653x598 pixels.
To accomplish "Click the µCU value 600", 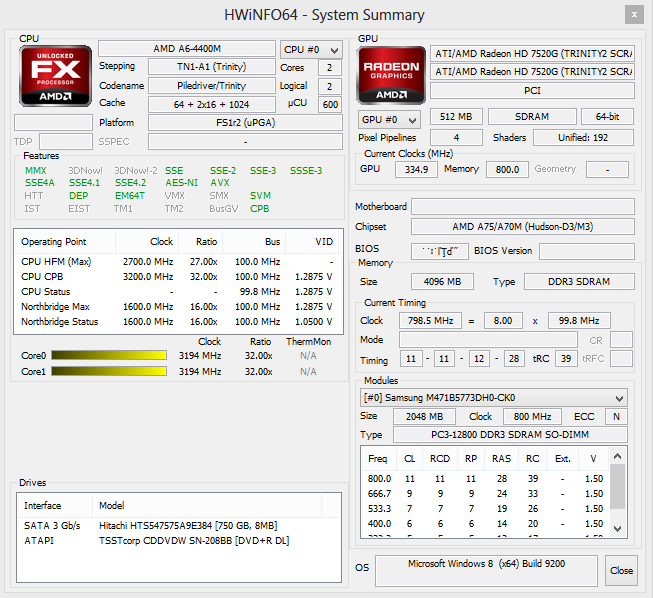I will pyautogui.click(x=330, y=105).
